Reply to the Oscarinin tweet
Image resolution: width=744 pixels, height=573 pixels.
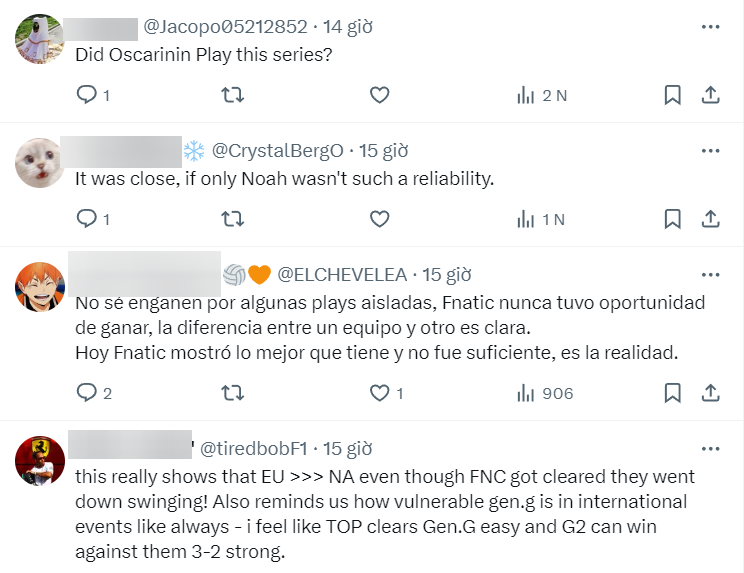[x=88, y=95]
